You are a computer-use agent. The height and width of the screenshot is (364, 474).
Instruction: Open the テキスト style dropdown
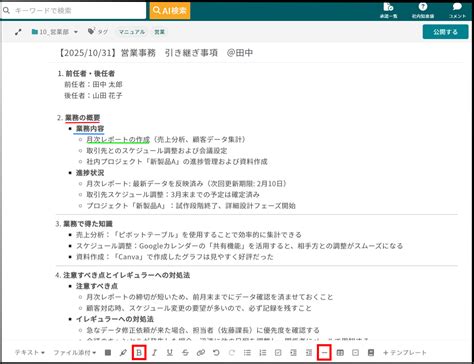click(30, 352)
